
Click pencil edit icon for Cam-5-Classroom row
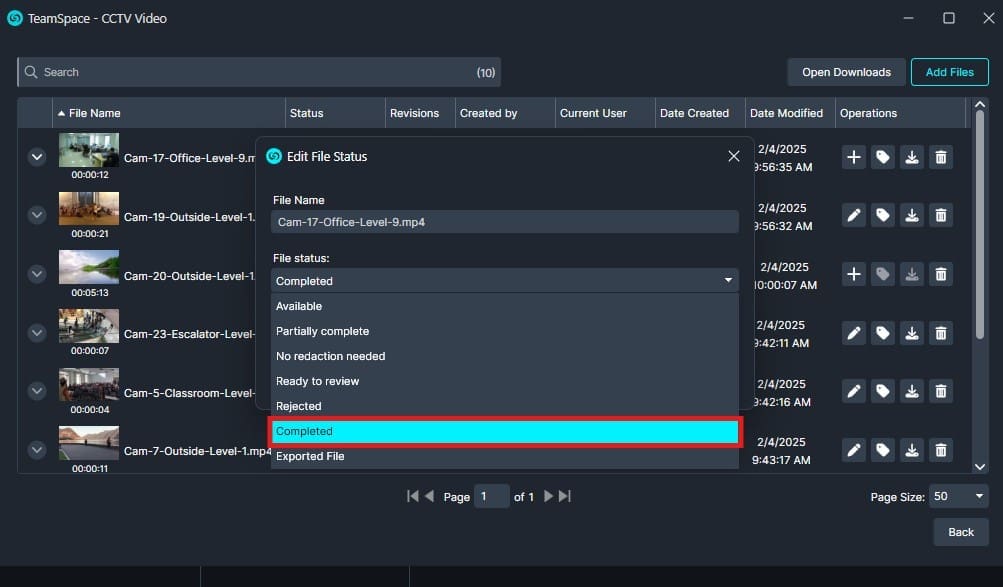coord(853,391)
